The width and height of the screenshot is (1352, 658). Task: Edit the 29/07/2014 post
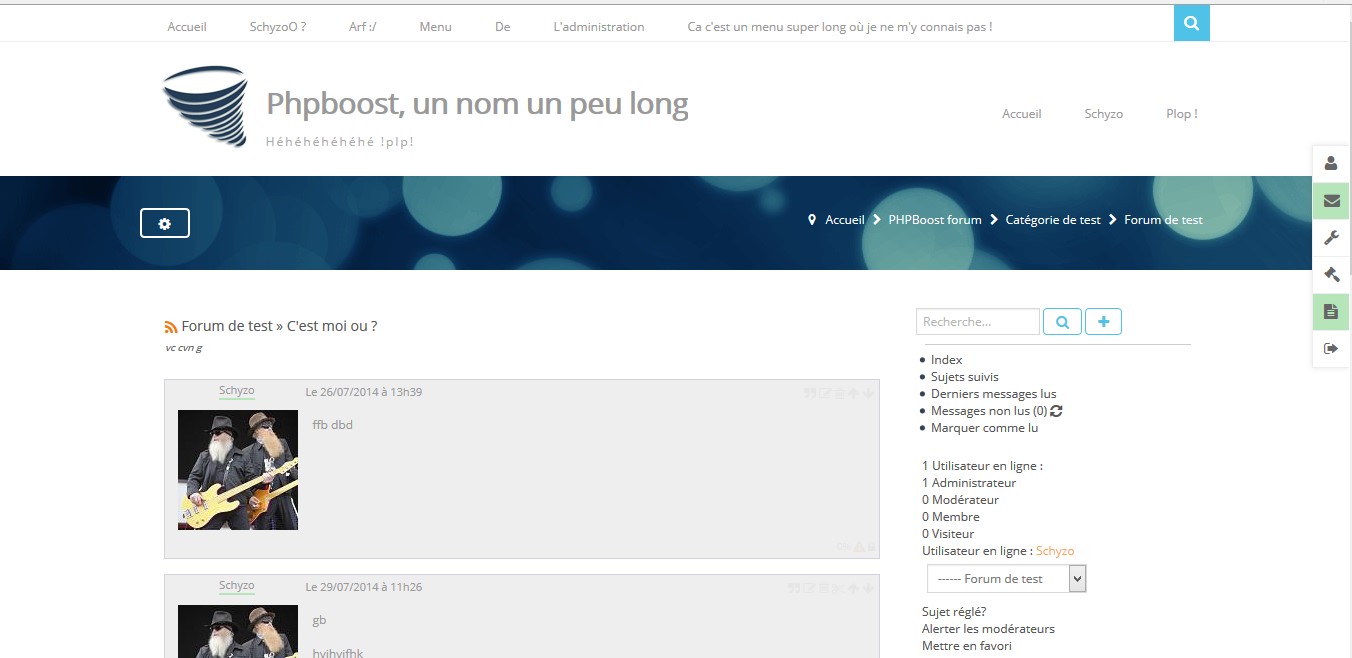pyautogui.click(x=809, y=588)
